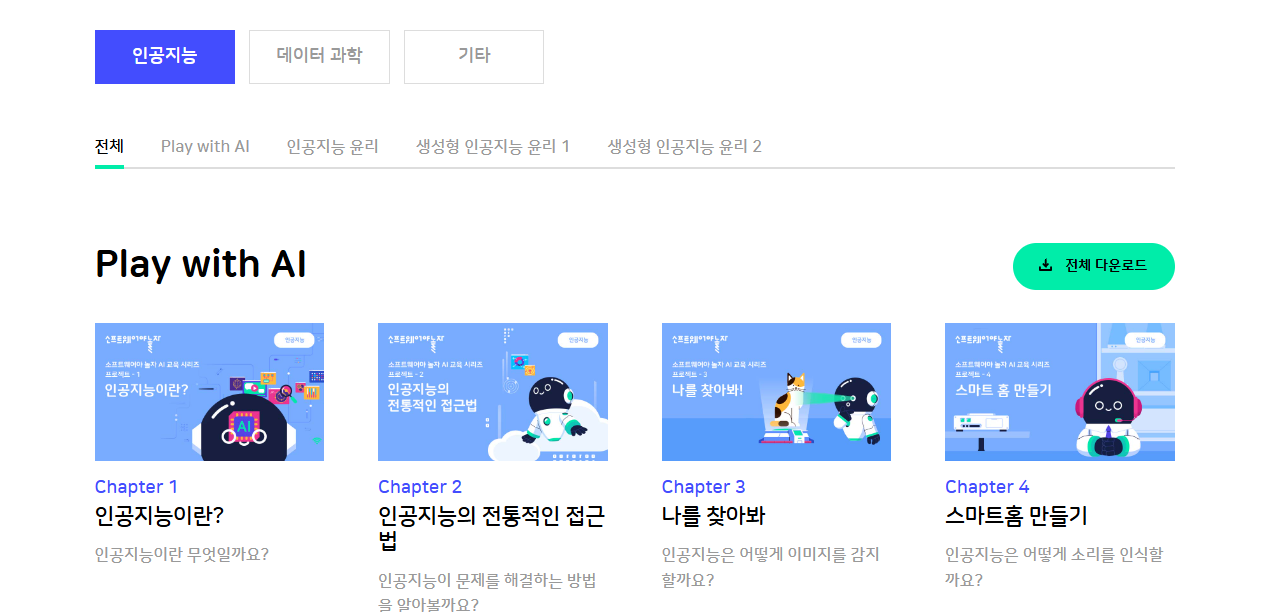The width and height of the screenshot is (1265, 612).
Task: Click the 인공지능 badge on Chapter 4 thumbnail
Action: pyautogui.click(x=1145, y=340)
